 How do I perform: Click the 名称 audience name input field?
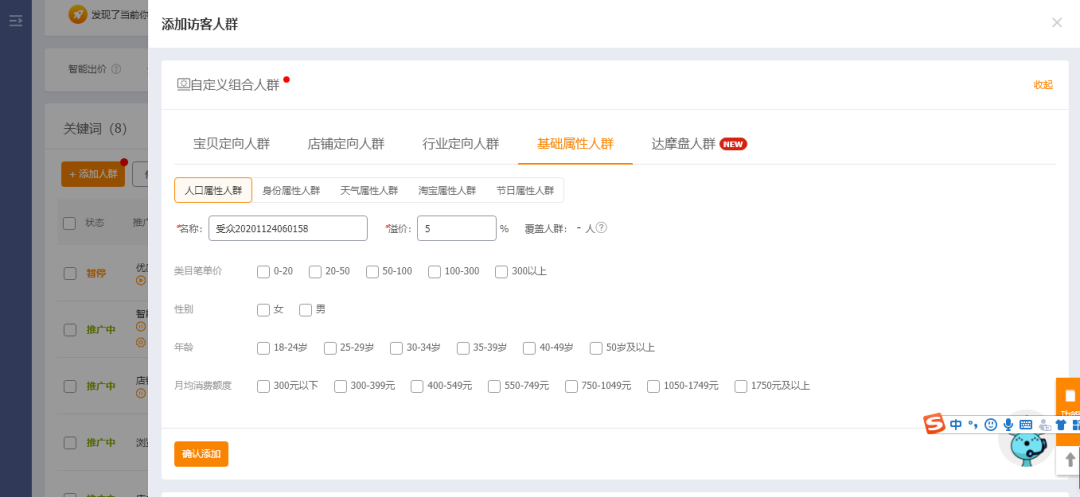(288, 229)
